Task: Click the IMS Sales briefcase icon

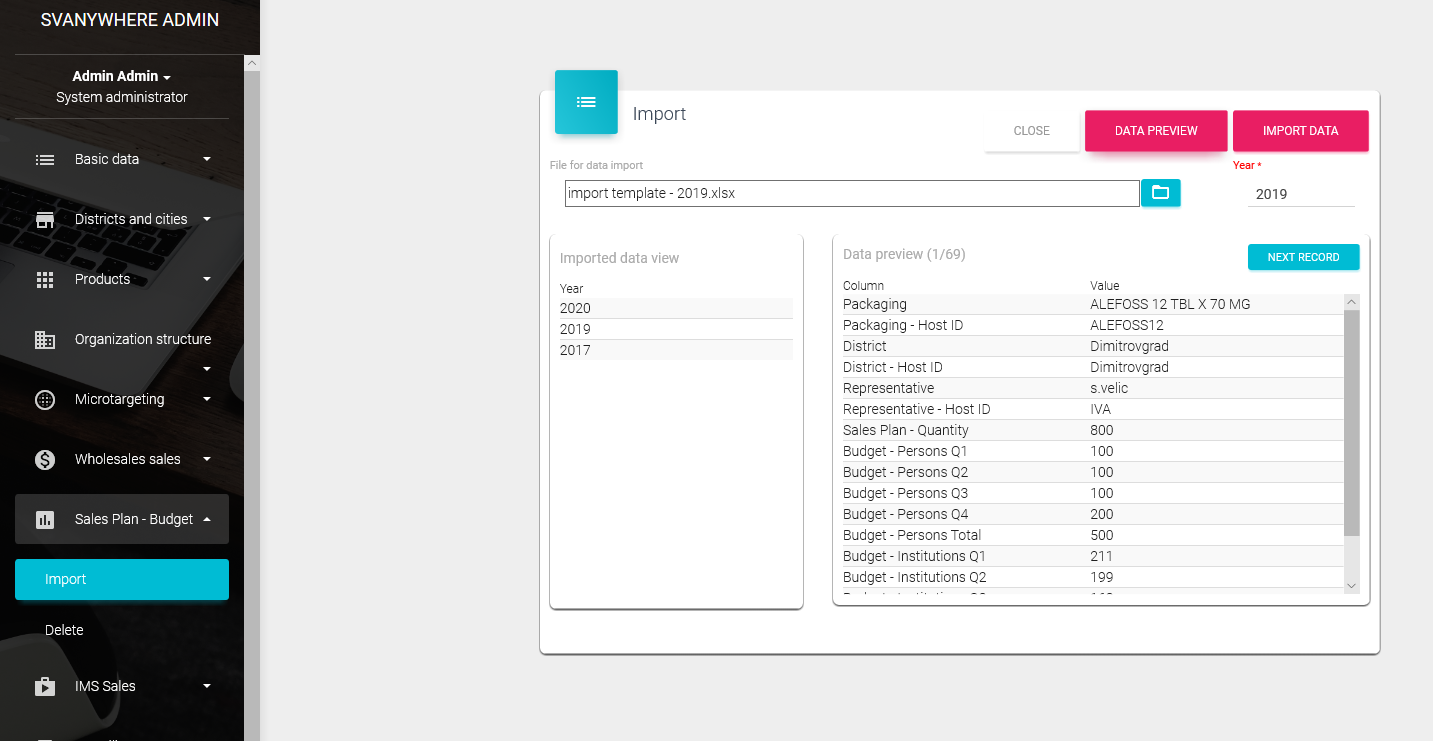Action: coord(45,687)
